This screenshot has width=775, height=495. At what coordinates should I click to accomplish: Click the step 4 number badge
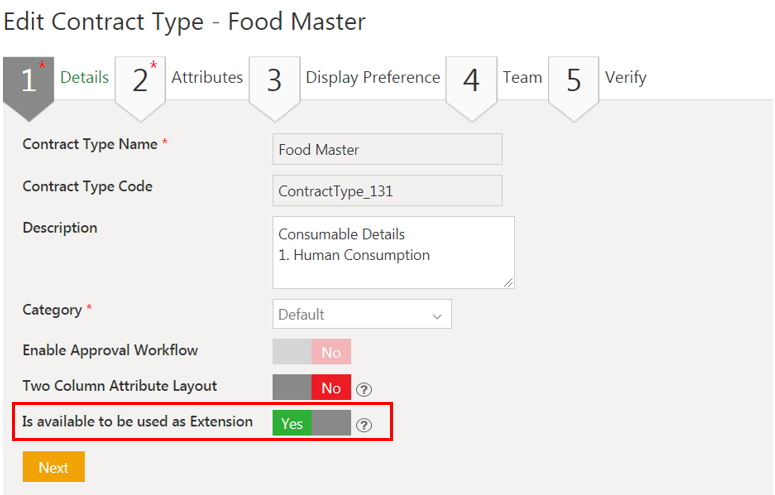[x=471, y=81]
